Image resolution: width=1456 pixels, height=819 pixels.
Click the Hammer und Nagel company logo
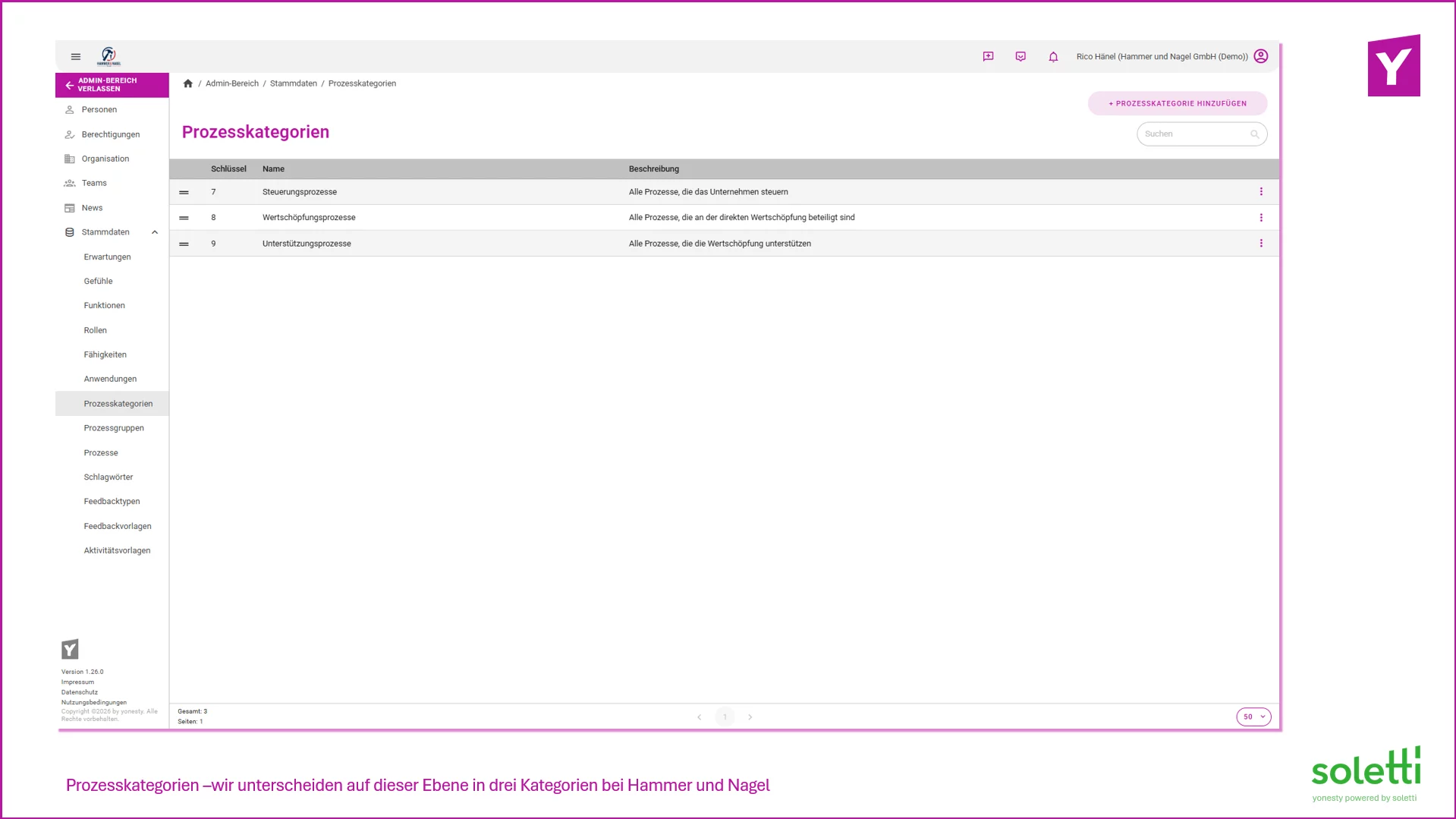(108, 56)
